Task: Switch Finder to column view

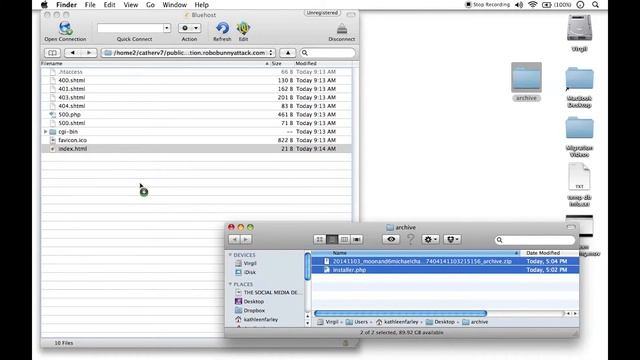Action: (x=344, y=240)
